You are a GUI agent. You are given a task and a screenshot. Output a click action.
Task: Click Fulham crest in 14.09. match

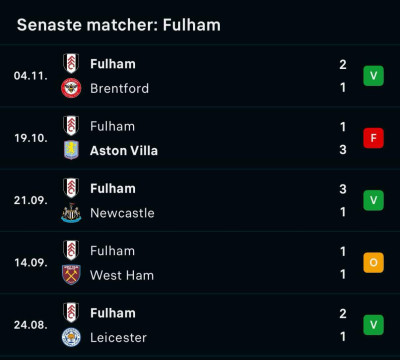click(71, 250)
